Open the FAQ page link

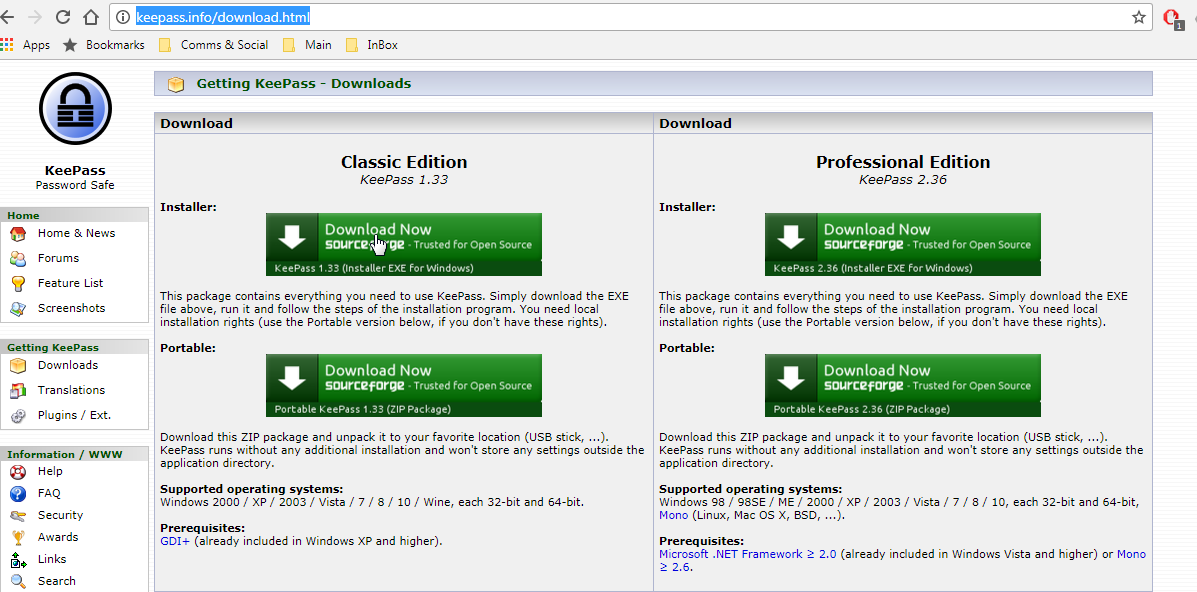tap(49, 493)
